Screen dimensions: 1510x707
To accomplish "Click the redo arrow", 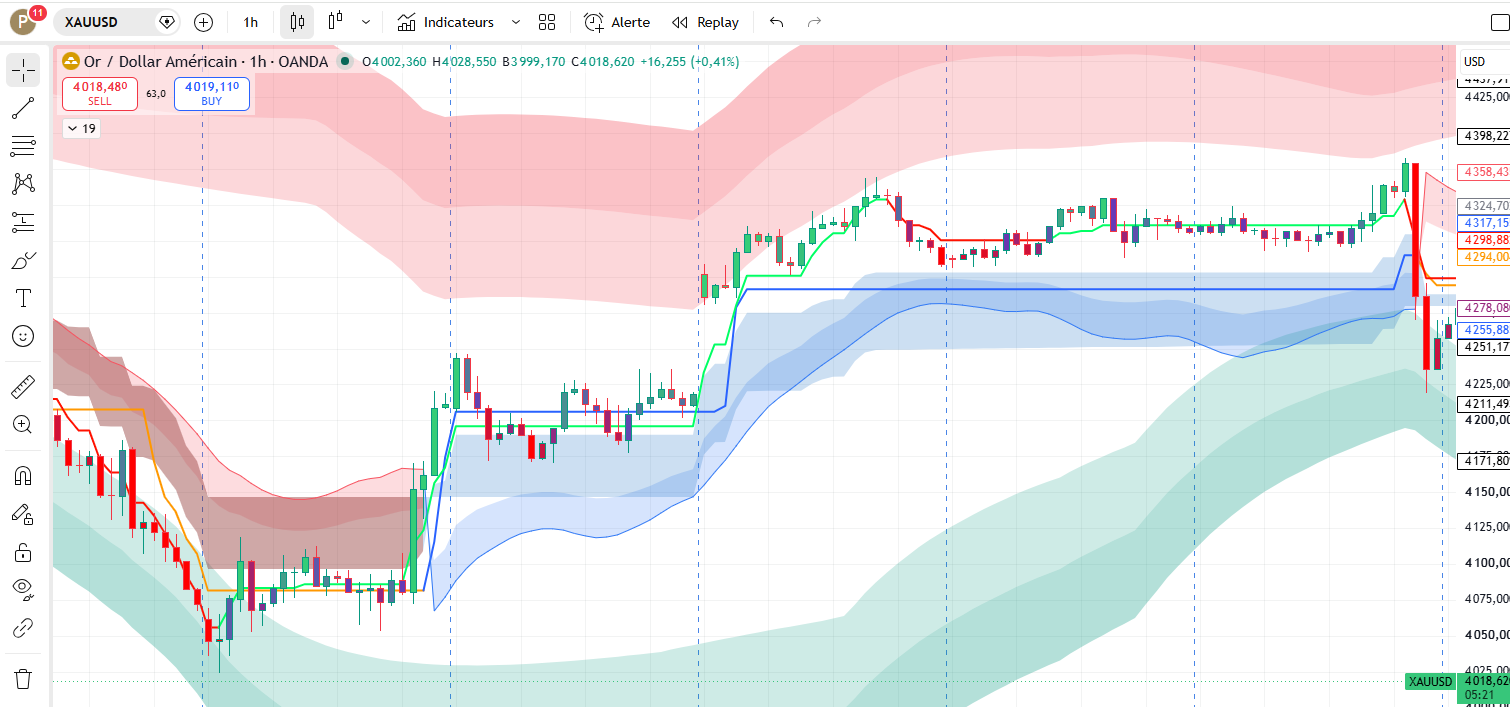I will (x=814, y=22).
